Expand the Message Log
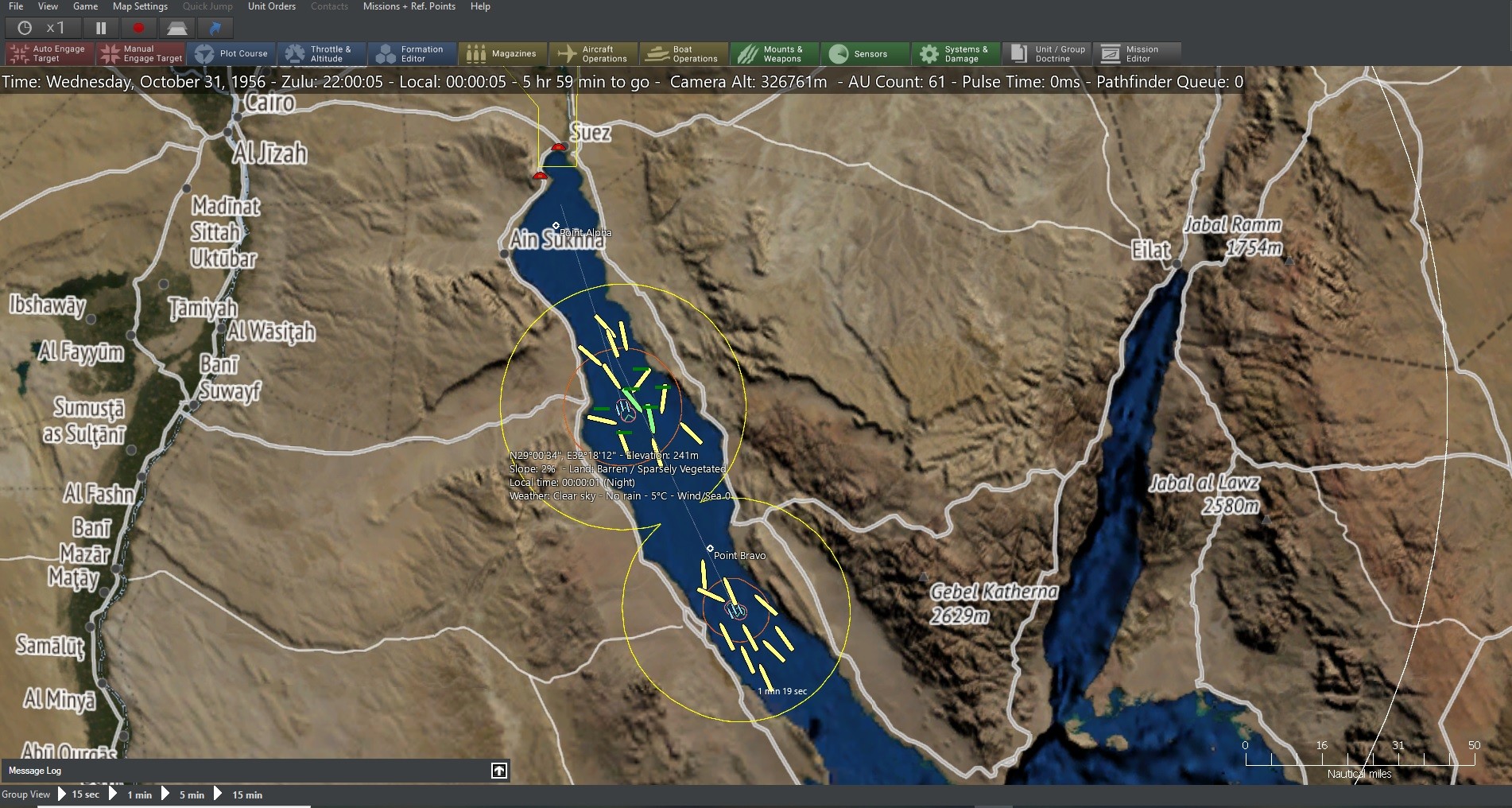Viewport: 1512px width, 808px height. (x=498, y=771)
